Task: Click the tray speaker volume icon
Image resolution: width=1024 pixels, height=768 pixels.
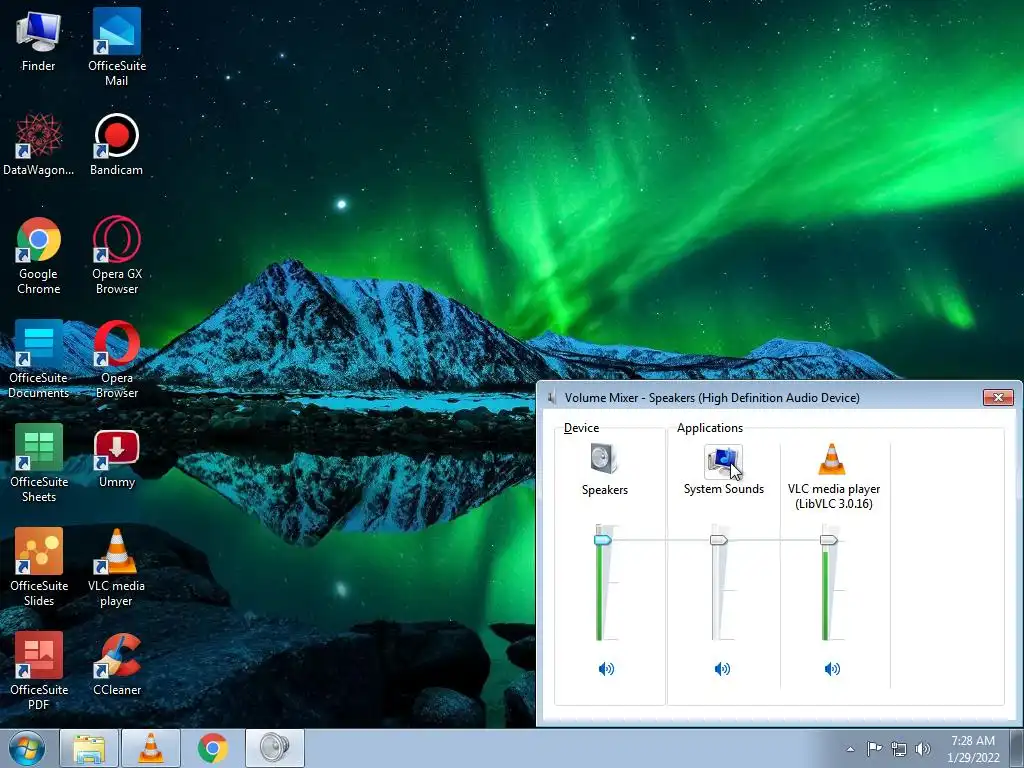Action: (923, 749)
